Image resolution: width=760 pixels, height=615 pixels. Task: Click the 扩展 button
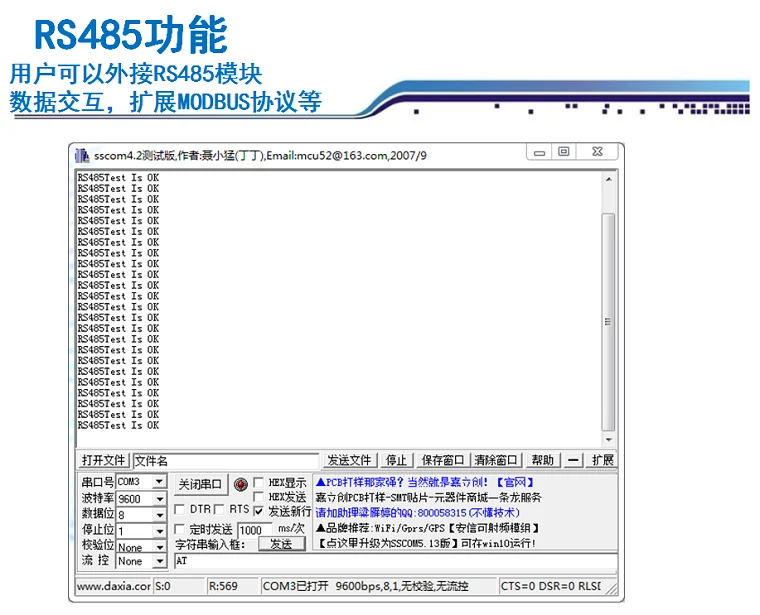602,460
